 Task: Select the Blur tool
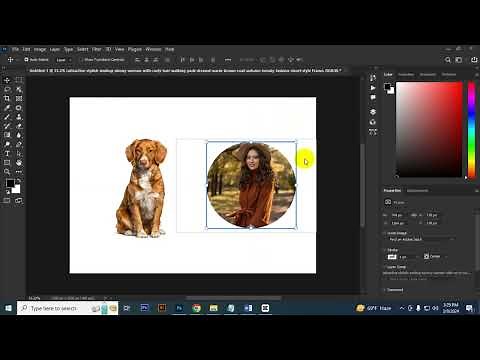pos(19,135)
